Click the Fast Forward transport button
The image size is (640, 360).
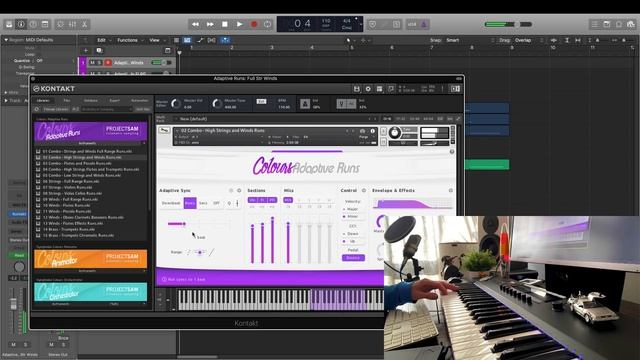(210, 24)
